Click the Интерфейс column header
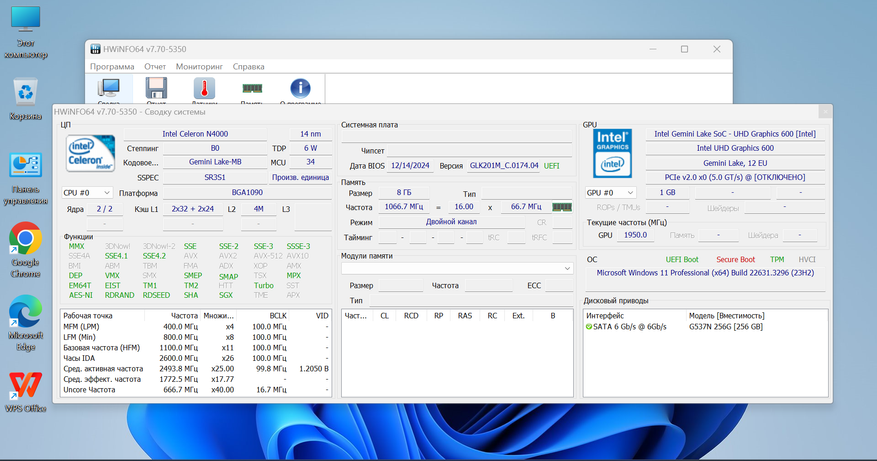The height and width of the screenshot is (461, 877). [635, 316]
